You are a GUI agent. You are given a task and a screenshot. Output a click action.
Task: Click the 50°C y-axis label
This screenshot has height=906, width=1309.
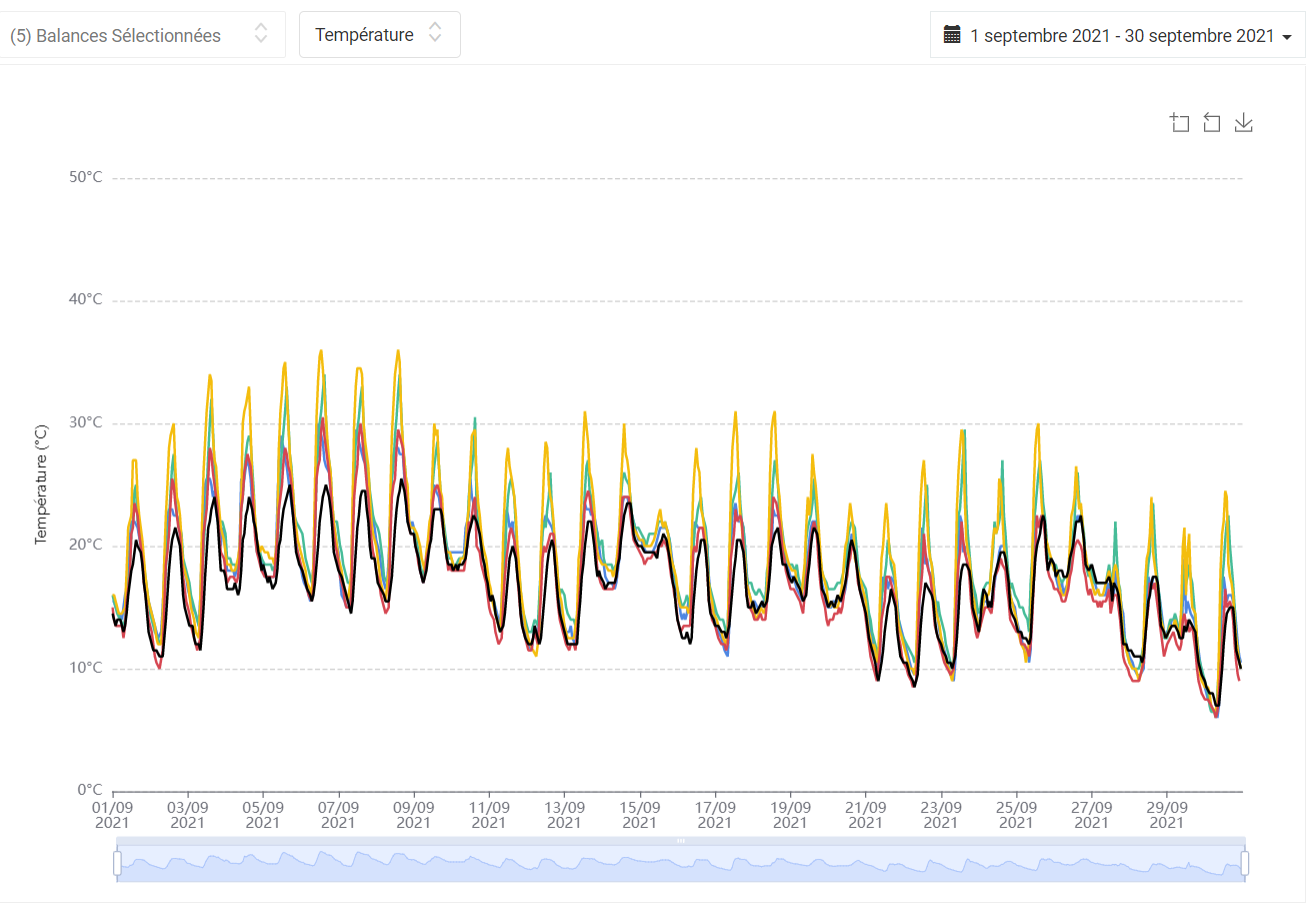pyautogui.click(x=84, y=177)
